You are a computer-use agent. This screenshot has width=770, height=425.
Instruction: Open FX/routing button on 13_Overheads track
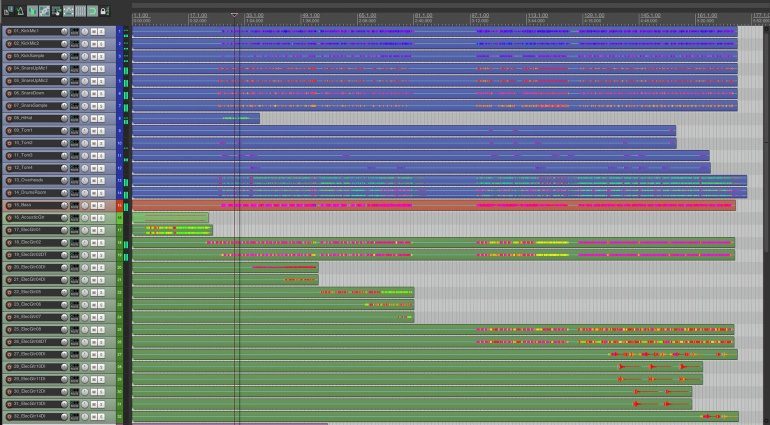(74, 180)
